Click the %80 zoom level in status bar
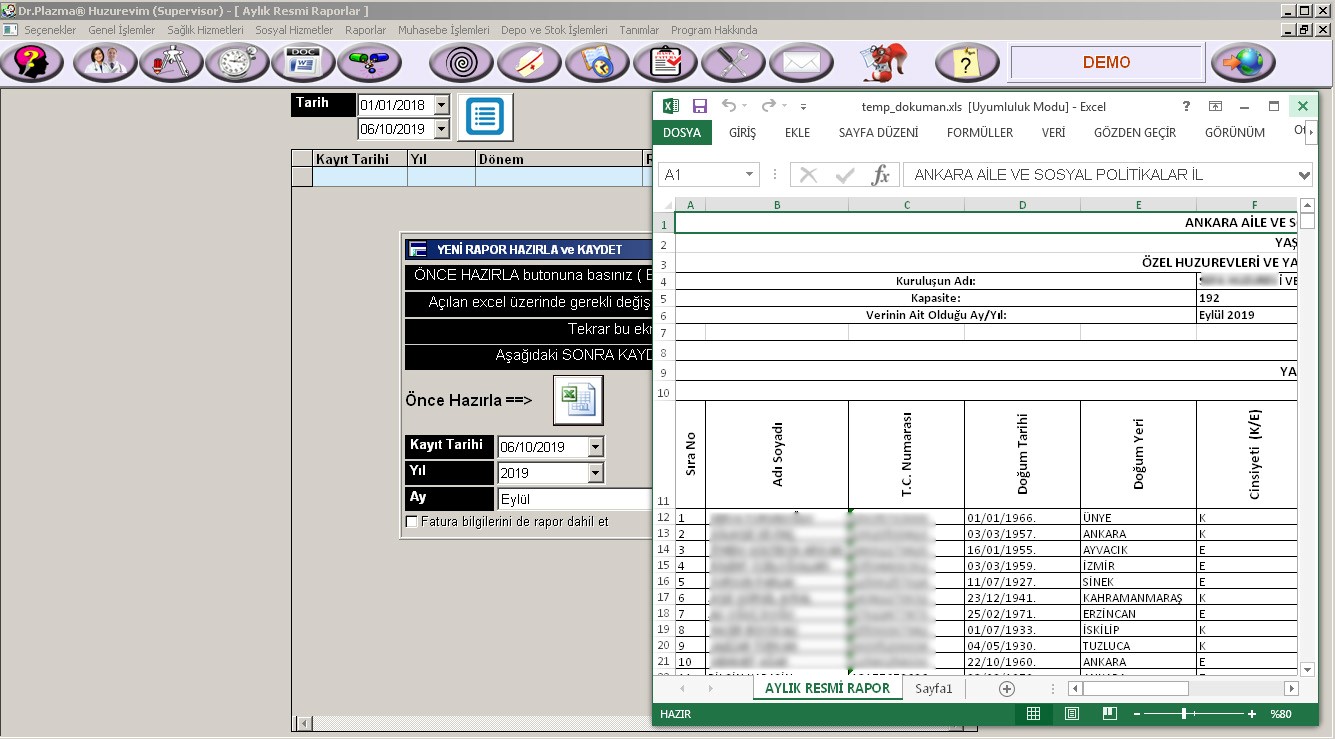 pyautogui.click(x=1282, y=714)
